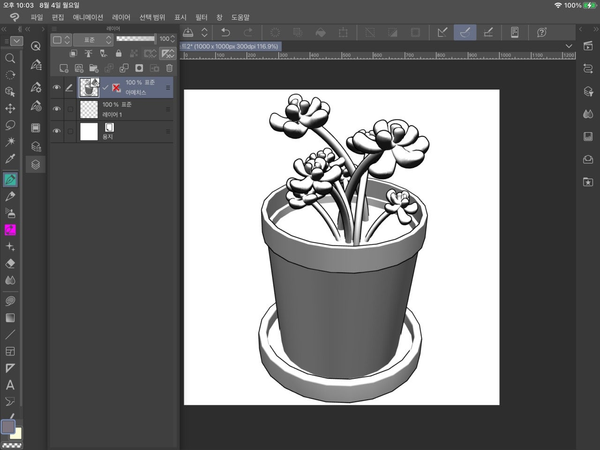
Task: Select the Magnifier zoom tool
Action: click(x=11, y=59)
